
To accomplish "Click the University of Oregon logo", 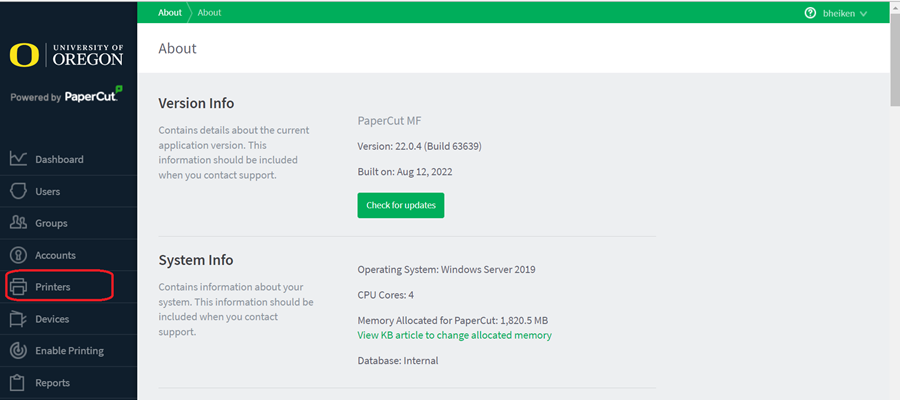I will [x=66, y=55].
